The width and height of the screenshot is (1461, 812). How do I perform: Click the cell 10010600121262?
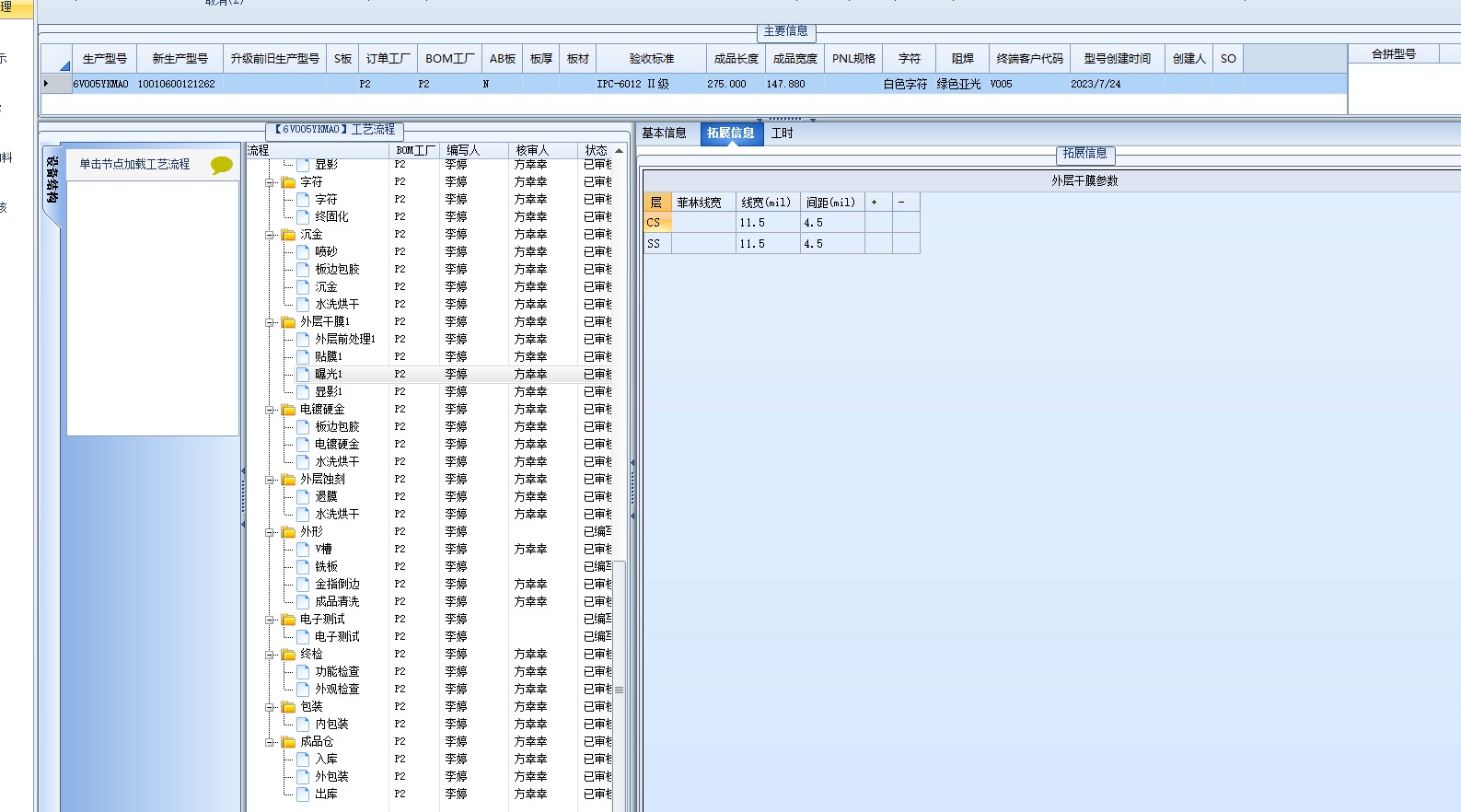pos(180,84)
